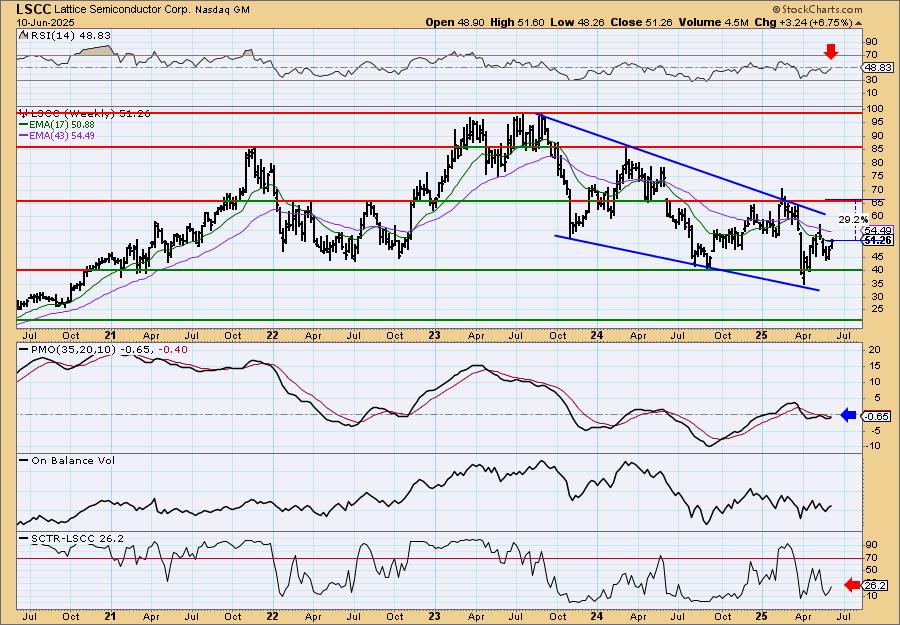The image size is (900, 625).
Task: Click the Open 48.90 value
Action: [455, 22]
